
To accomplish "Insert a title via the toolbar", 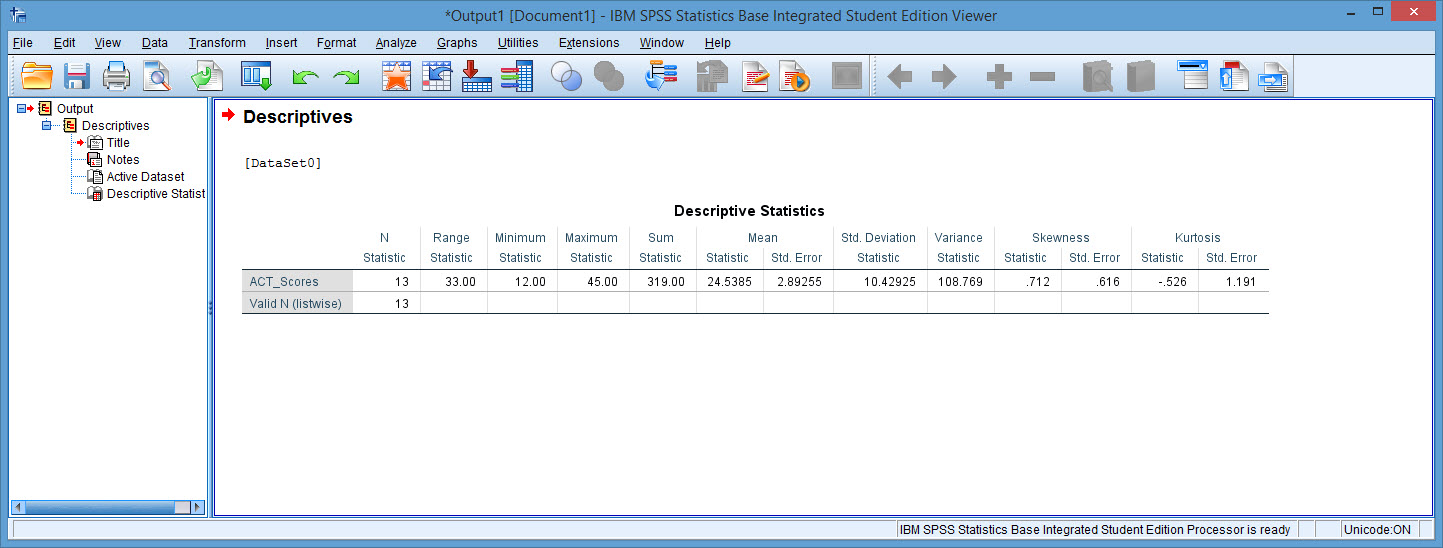I will (x=1234, y=77).
